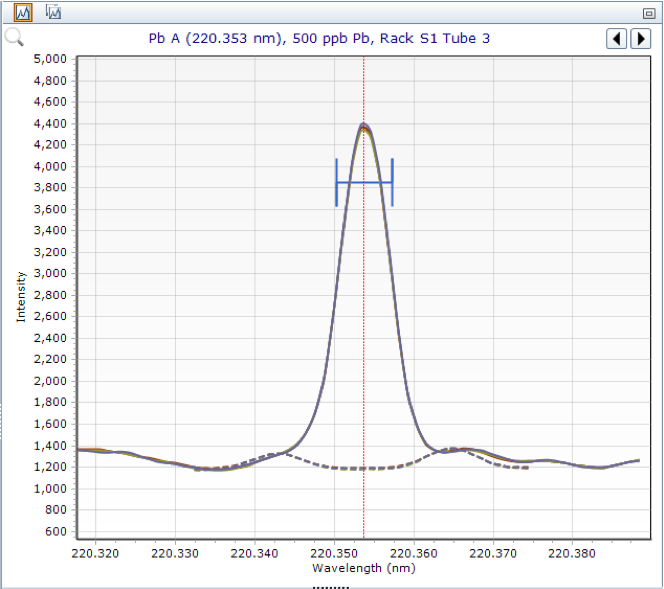
Task: Click the Intensity axis label
Action: pyautogui.click(x=21, y=297)
